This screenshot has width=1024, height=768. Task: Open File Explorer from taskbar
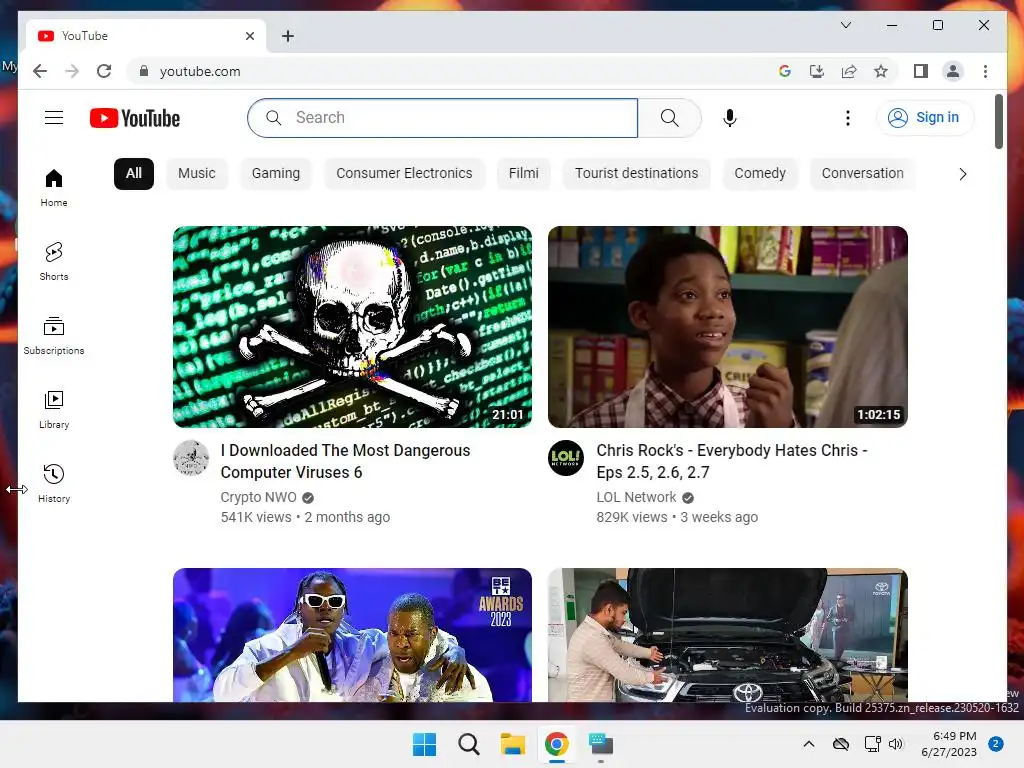pos(513,744)
